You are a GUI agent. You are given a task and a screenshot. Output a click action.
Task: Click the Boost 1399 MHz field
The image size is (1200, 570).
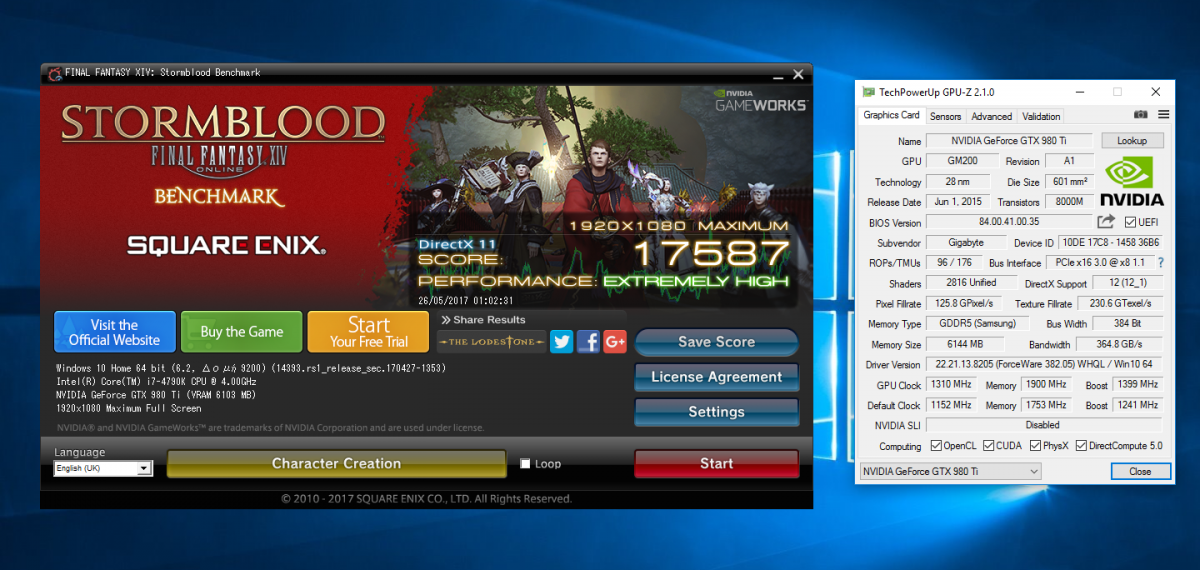click(1138, 385)
